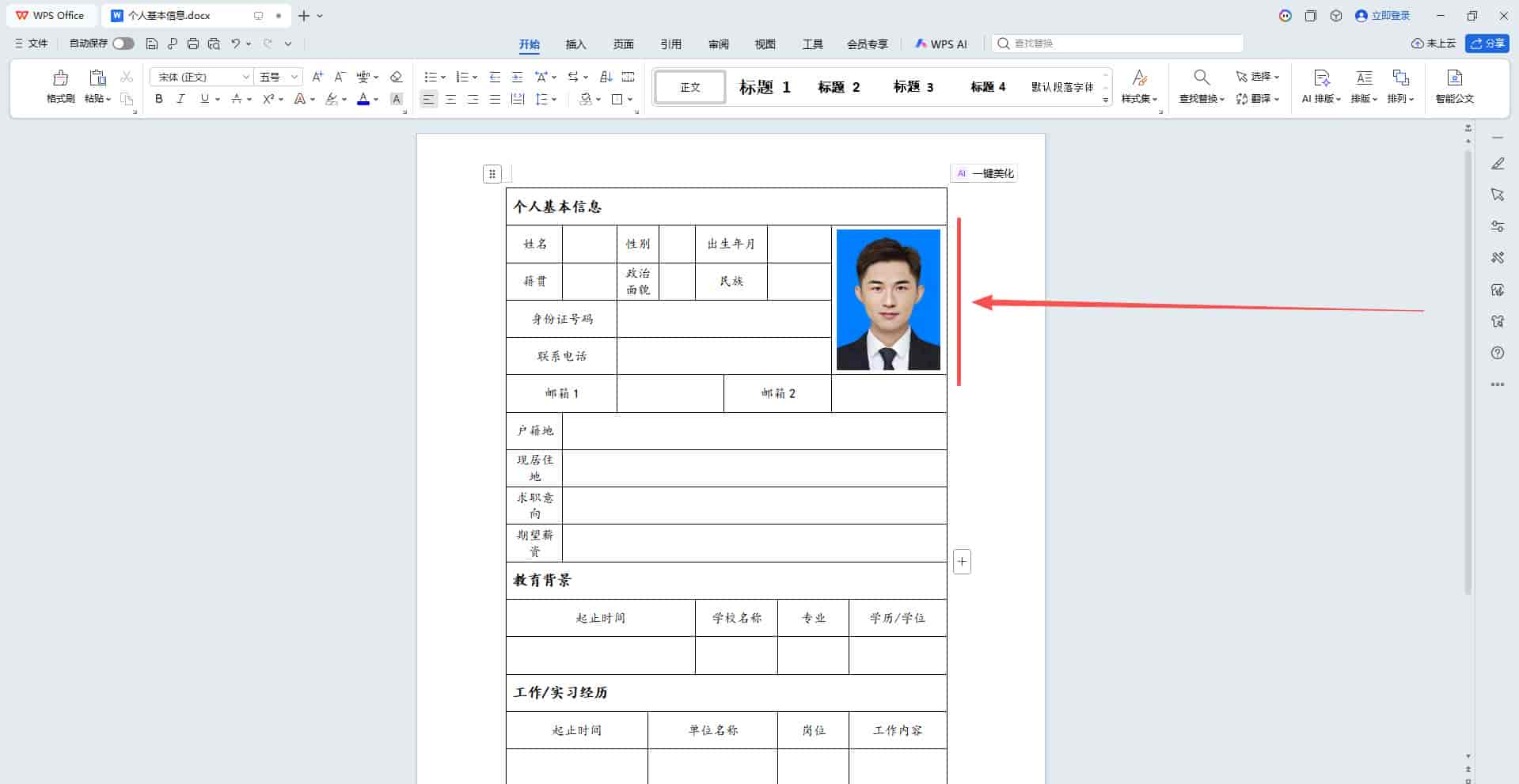Click the distributed alignment icon
Viewport: 1519px width, 784px height.
point(517,99)
